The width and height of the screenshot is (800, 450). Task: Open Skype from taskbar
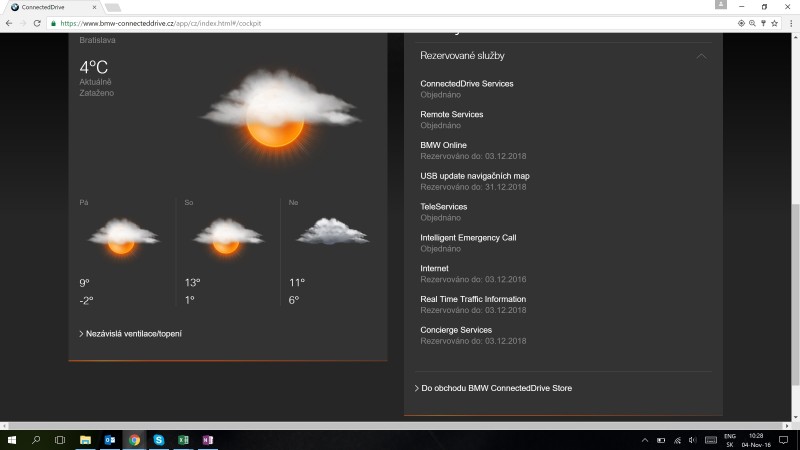[x=159, y=440]
